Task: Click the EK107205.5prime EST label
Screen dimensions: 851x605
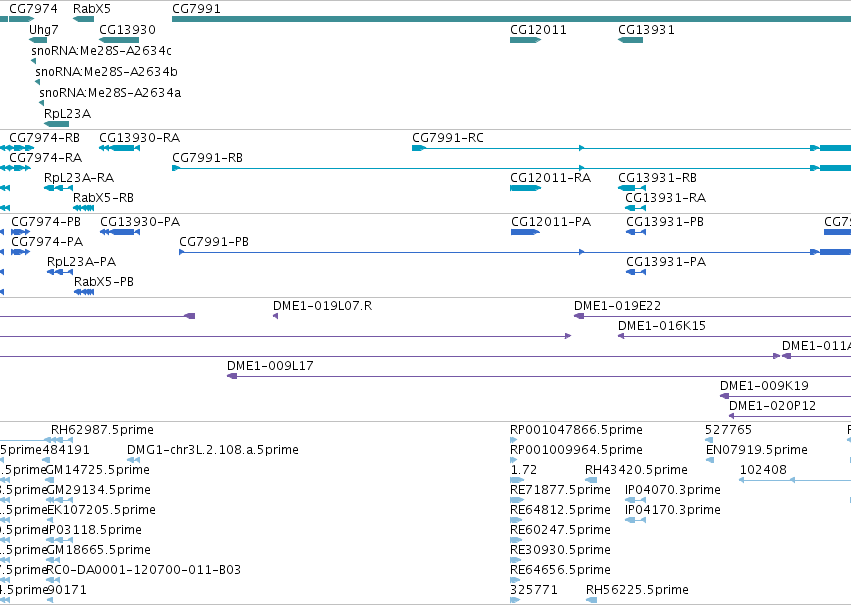Action: pos(101,511)
